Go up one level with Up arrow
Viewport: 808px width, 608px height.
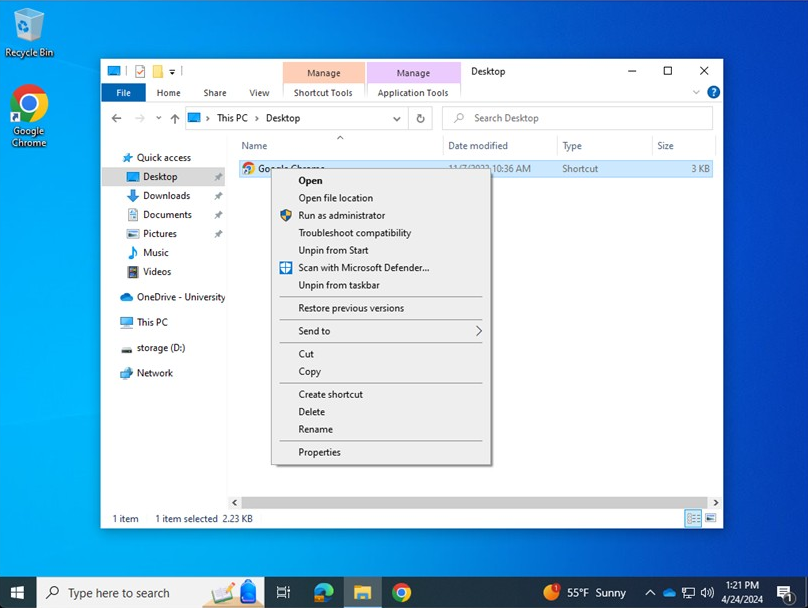(x=175, y=119)
